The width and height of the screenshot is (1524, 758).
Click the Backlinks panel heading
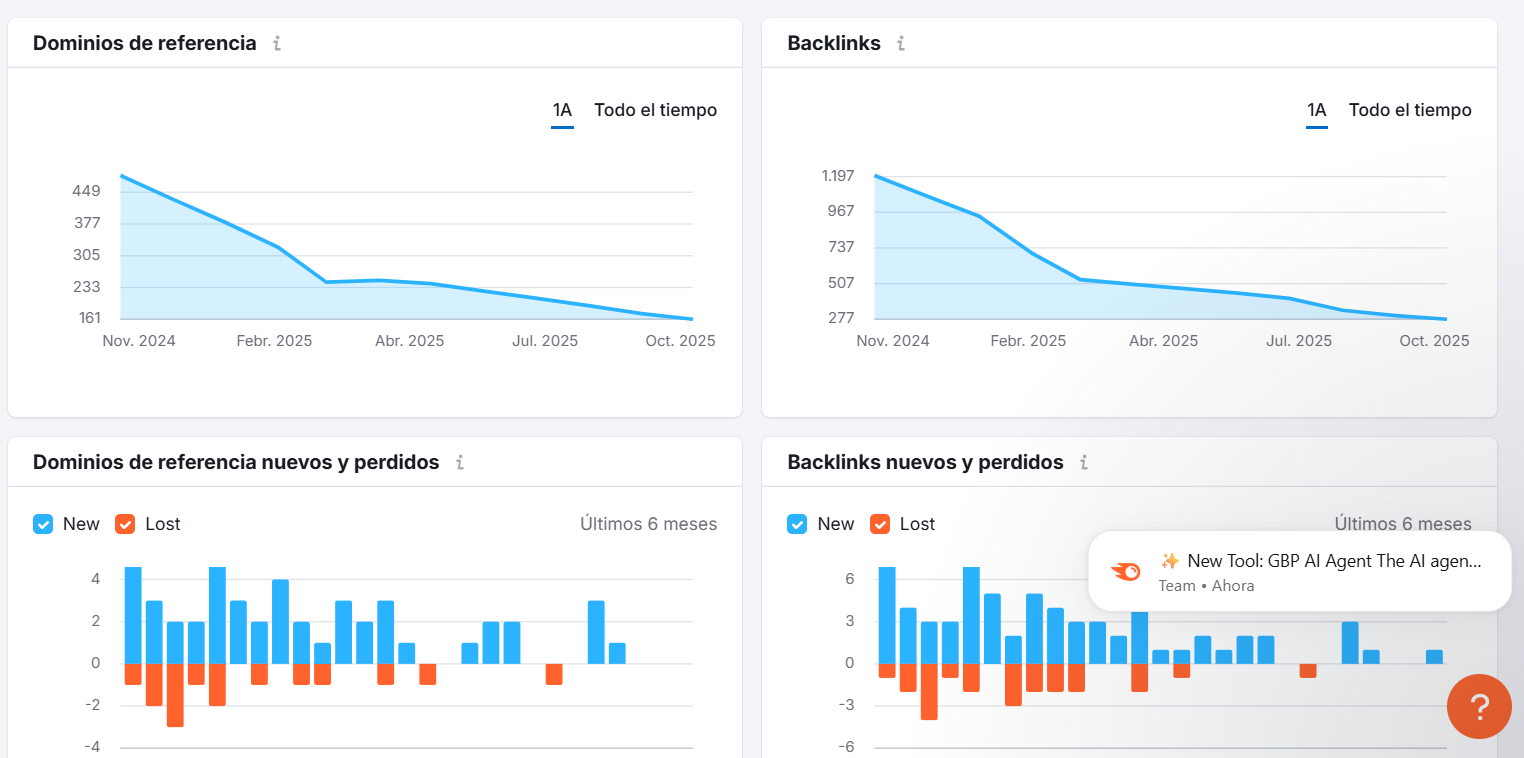[834, 44]
